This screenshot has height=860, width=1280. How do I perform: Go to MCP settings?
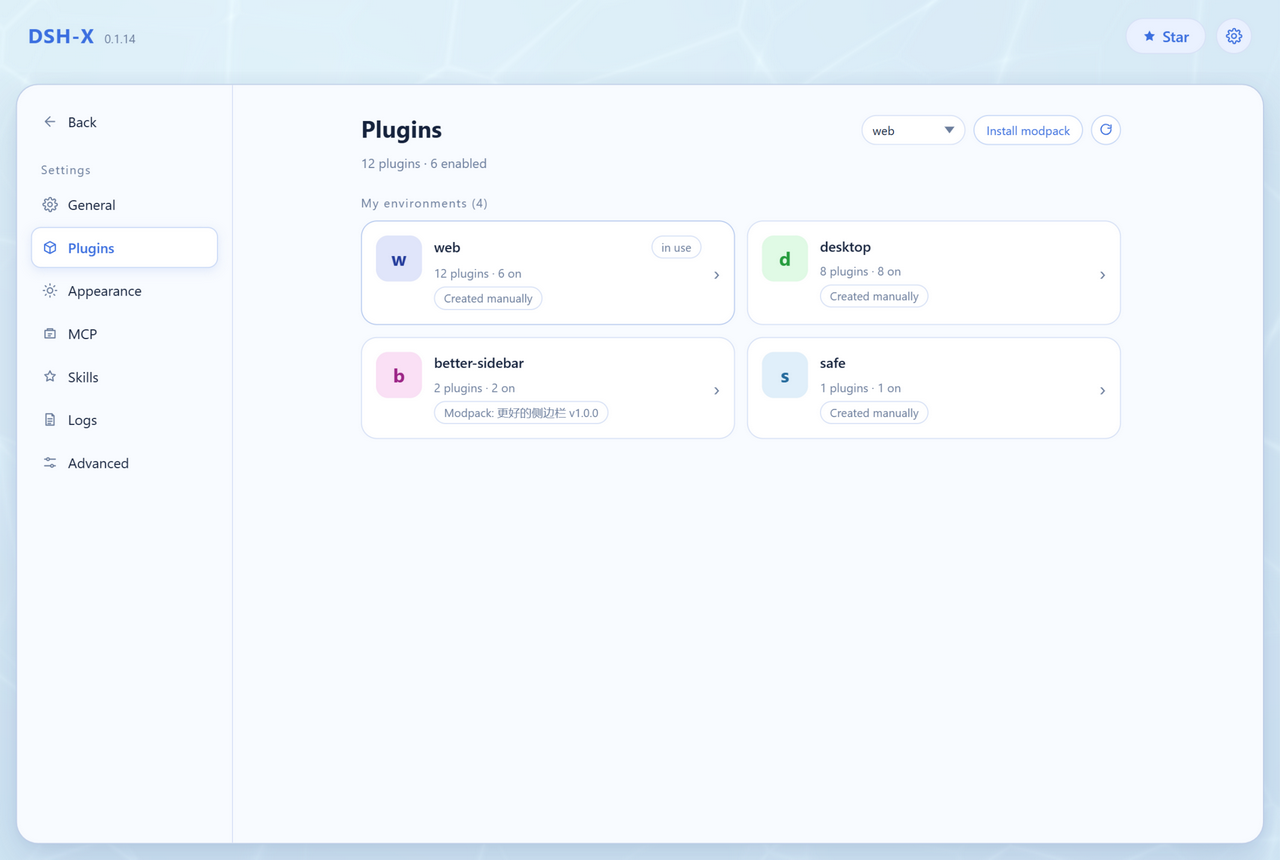tap(124, 334)
